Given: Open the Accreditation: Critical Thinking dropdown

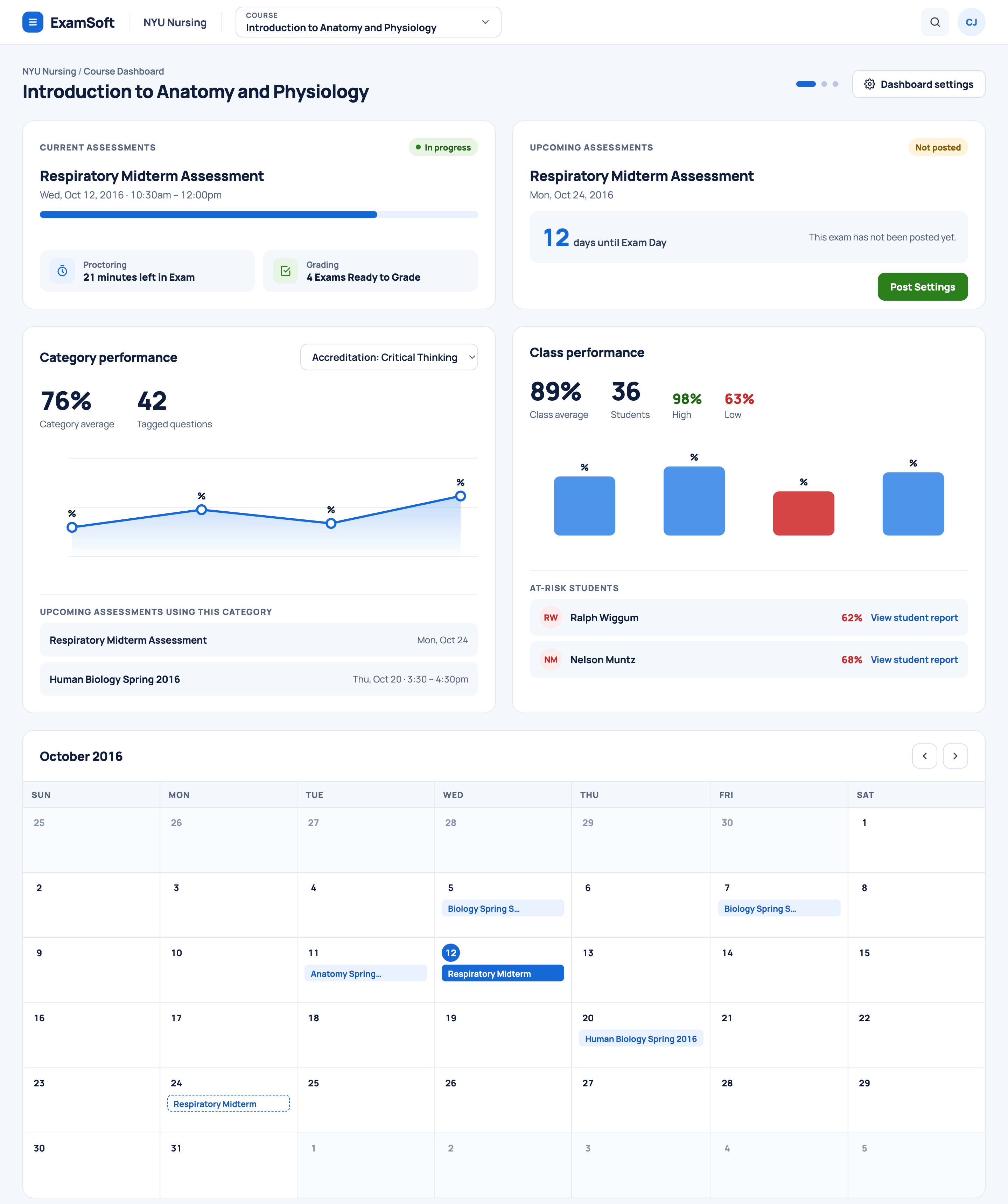Looking at the screenshot, I should click(x=389, y=357).
